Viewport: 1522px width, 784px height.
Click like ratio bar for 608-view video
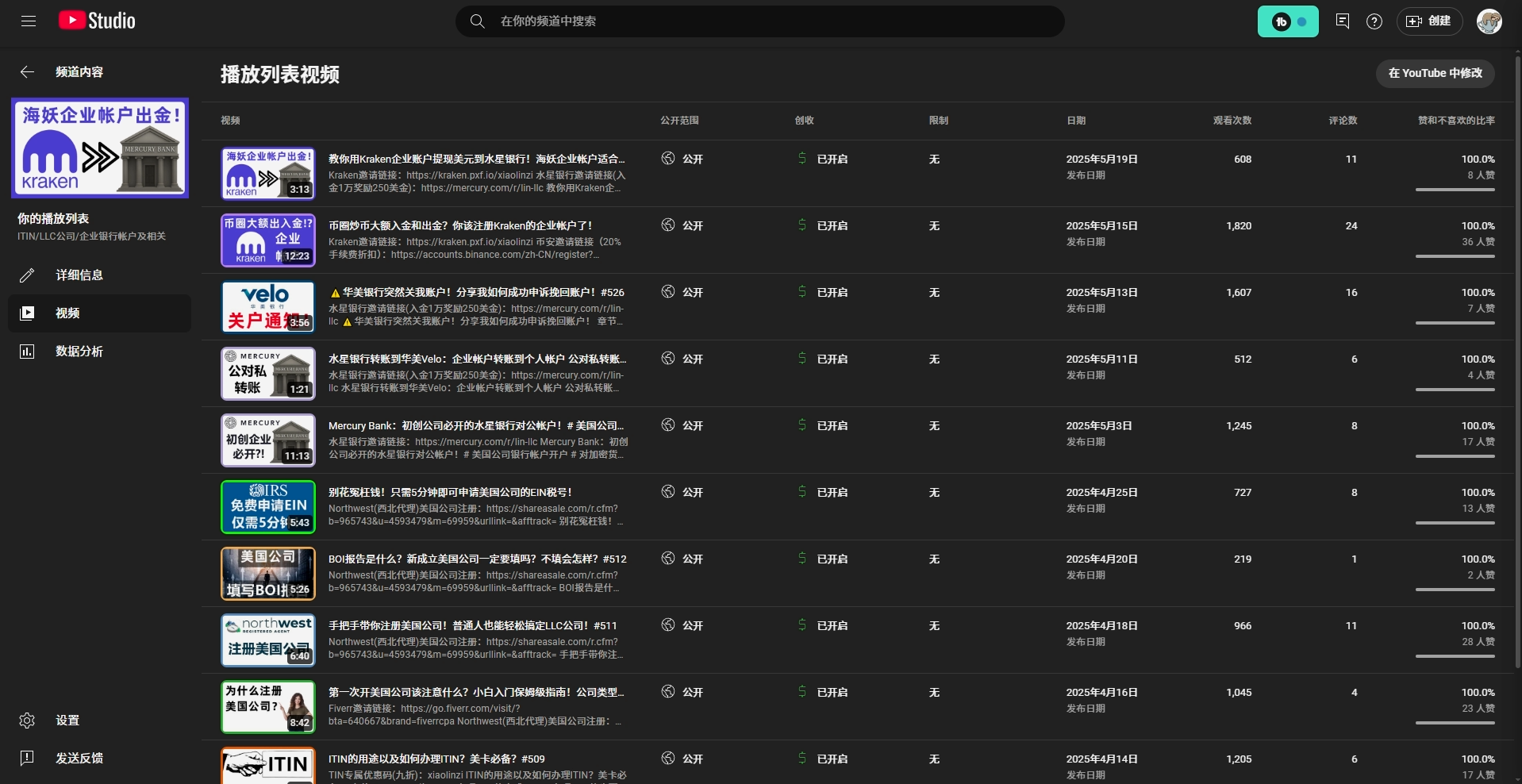coord(1455,190)
